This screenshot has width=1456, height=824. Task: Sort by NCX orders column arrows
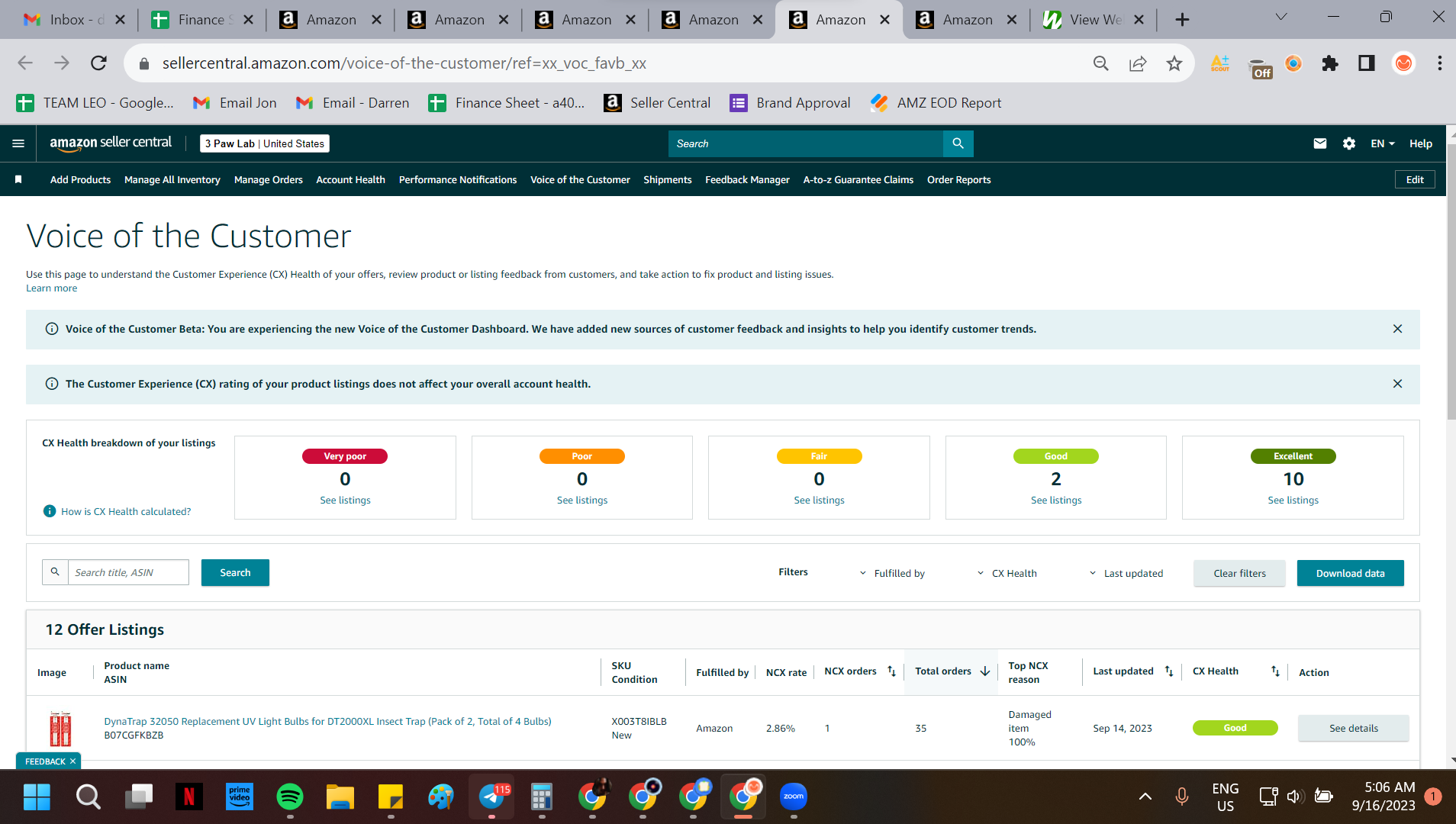point(891,671)
